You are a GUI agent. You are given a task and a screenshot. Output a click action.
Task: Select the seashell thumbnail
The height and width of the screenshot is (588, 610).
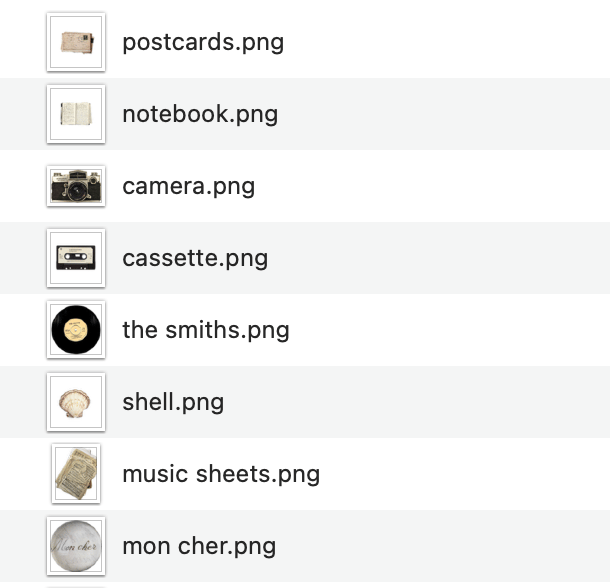point(76,402)
